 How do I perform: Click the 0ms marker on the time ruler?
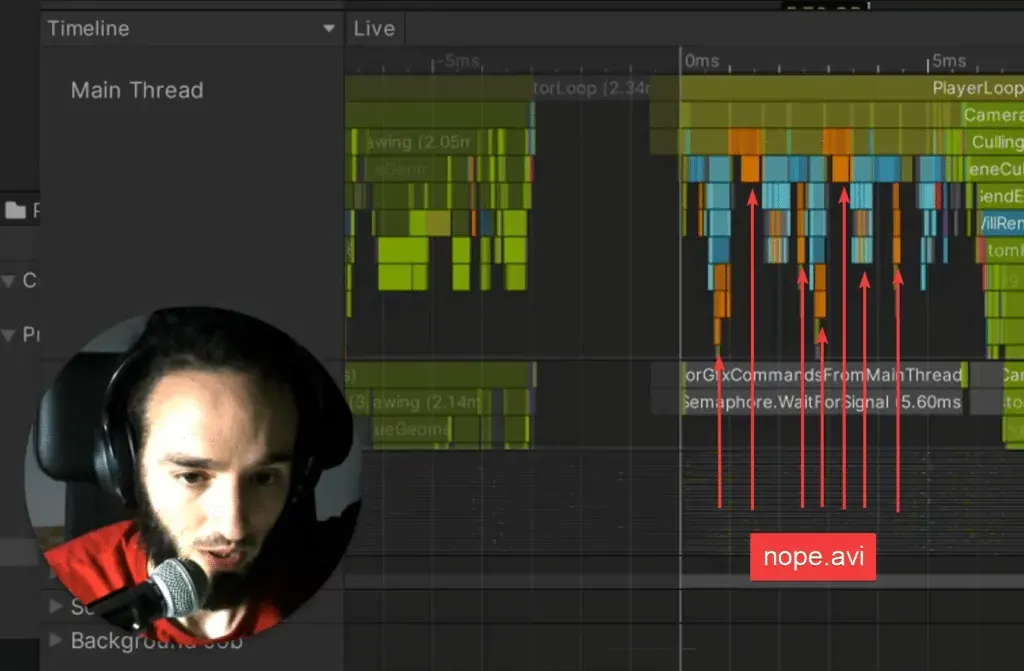(x=701, y=61)
